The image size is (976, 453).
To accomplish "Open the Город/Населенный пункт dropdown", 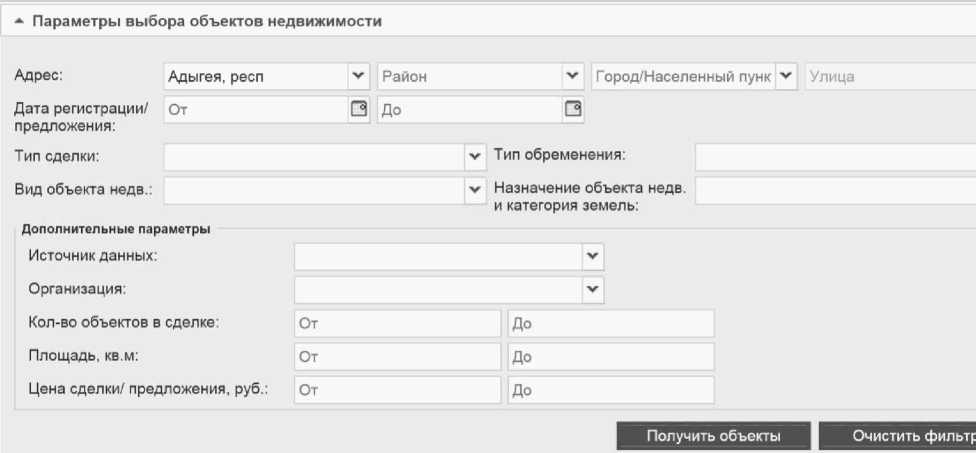I will 786,77.
